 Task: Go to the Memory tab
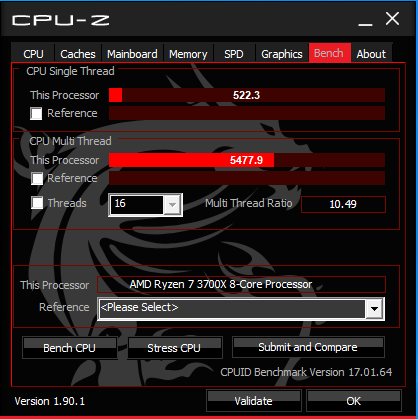tap(188, 54)
